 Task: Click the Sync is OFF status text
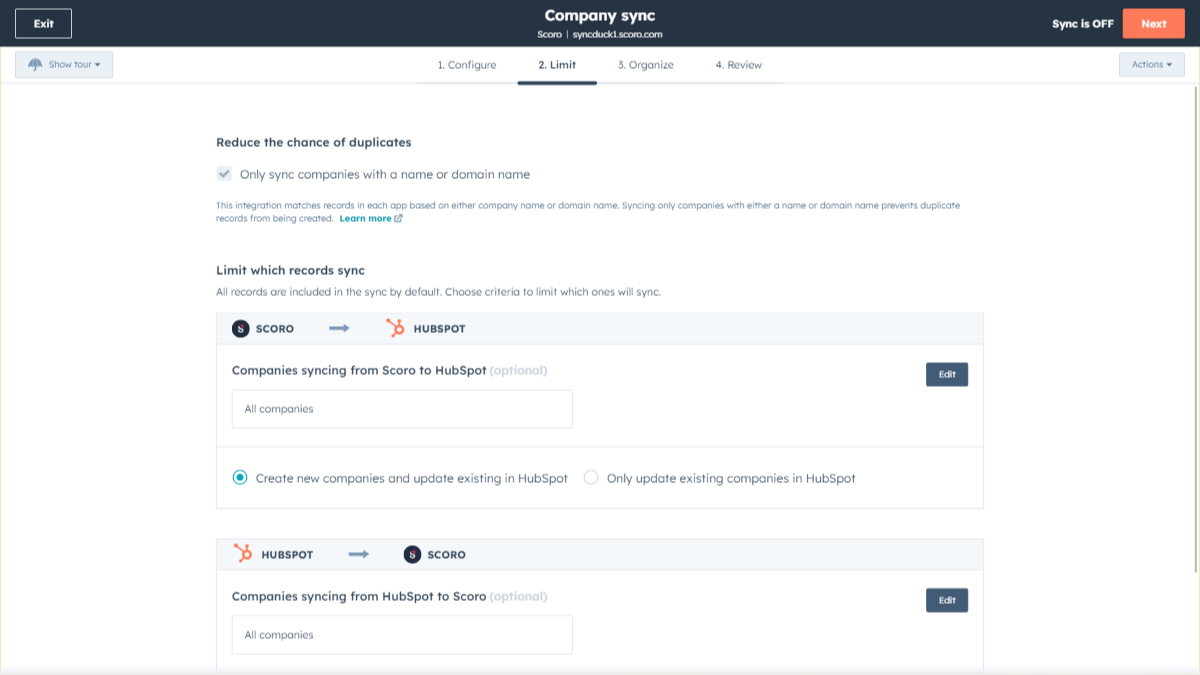click(x=1082, y=24)
